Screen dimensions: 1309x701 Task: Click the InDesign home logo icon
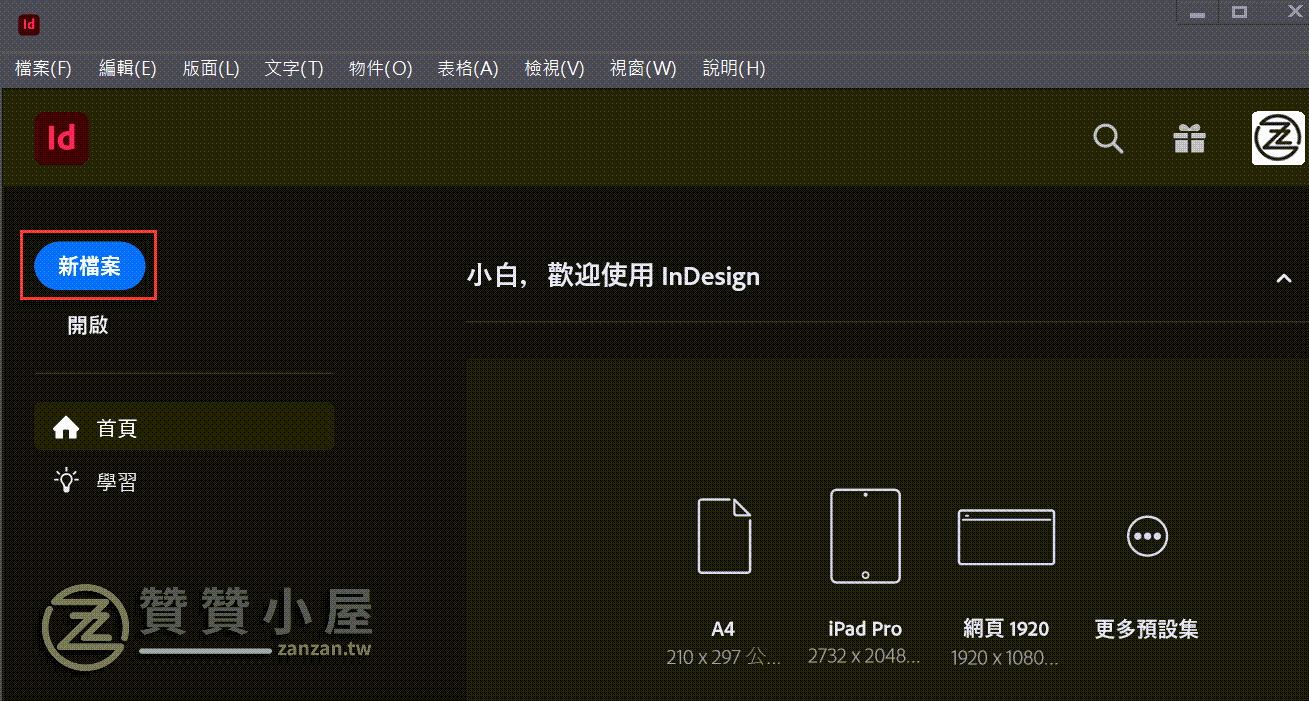coord(62,138)
